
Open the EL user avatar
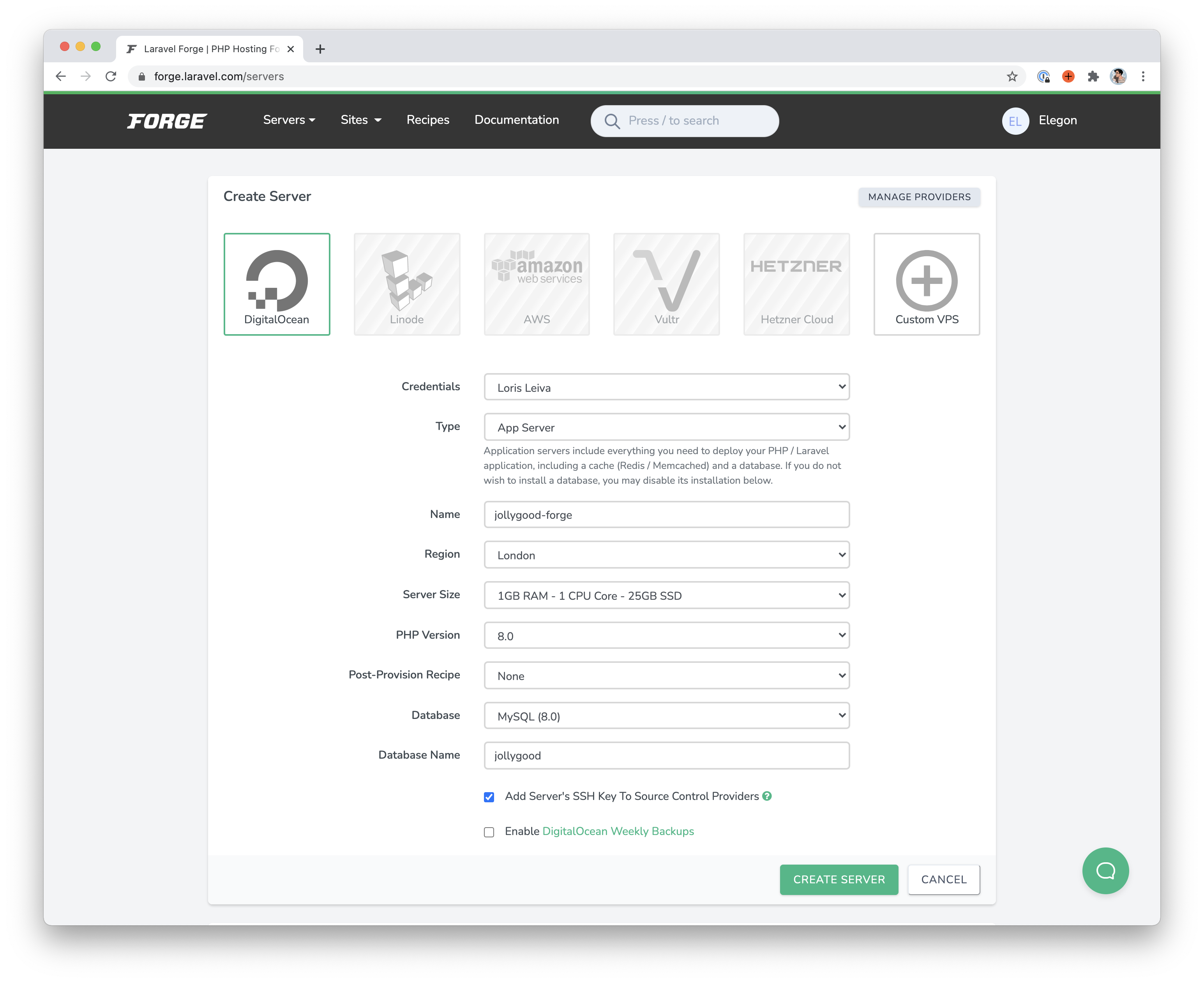tap(1015, 121)
